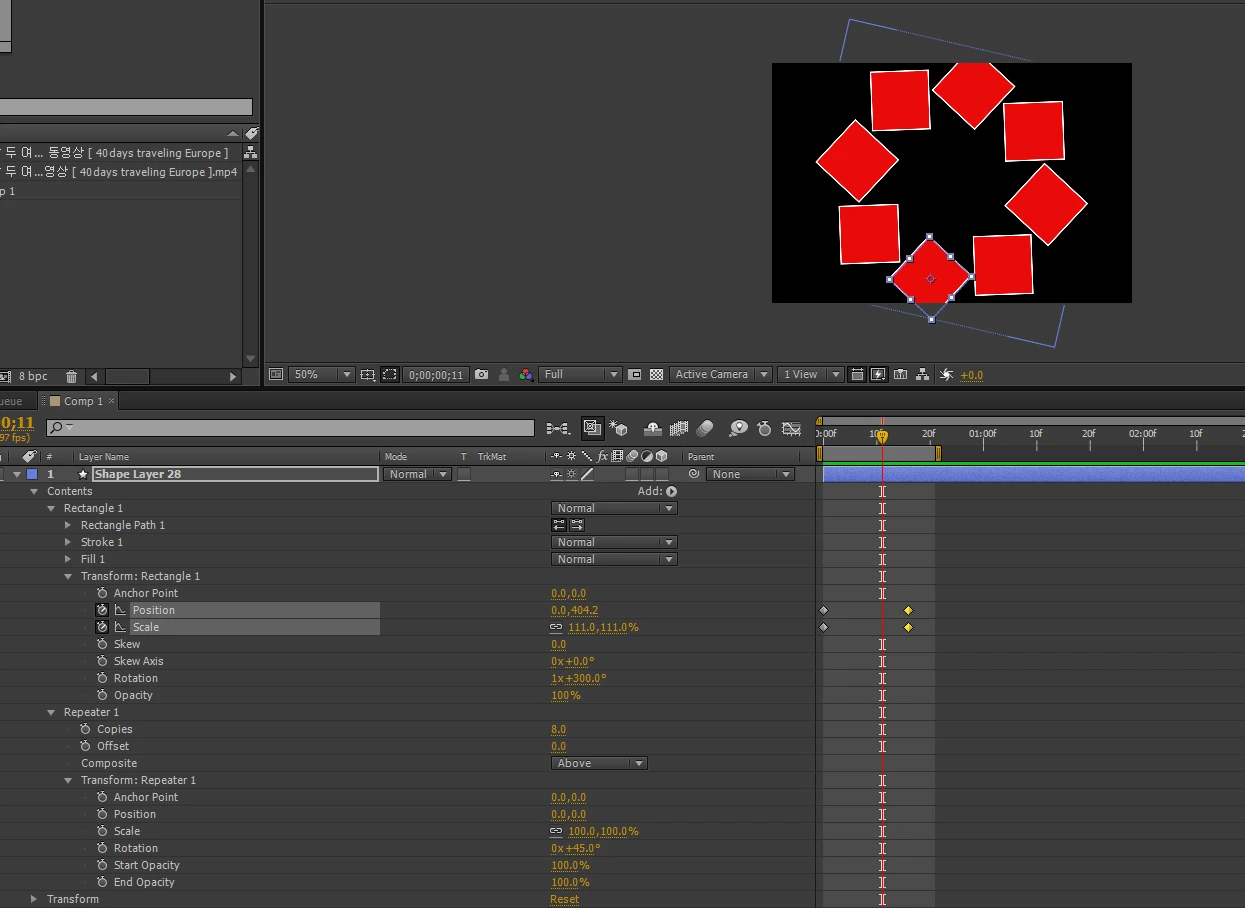Expand Rectangle Path 1 properties
The width and height of the screenshot is (1245, 908).
click(x=68, y=525)
